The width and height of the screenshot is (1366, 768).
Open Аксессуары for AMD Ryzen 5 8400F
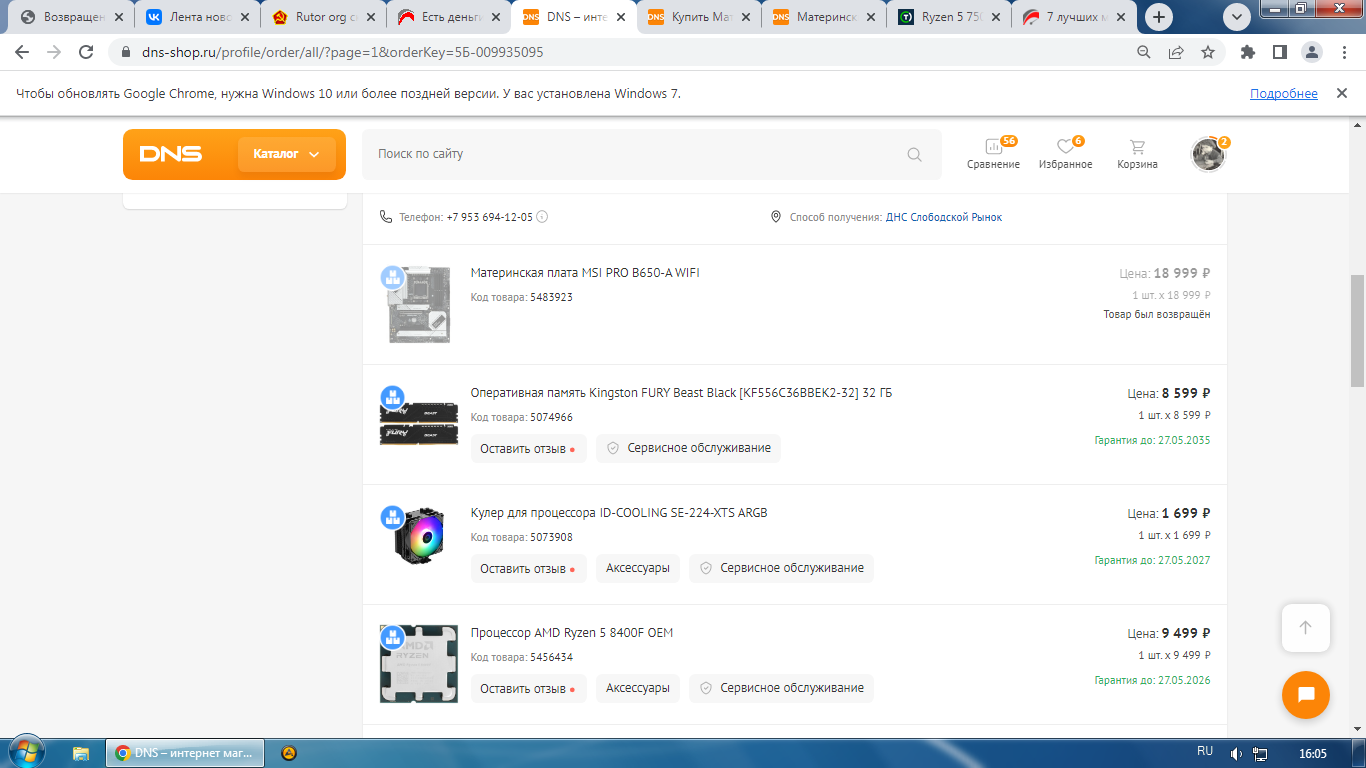pos(638,688)
